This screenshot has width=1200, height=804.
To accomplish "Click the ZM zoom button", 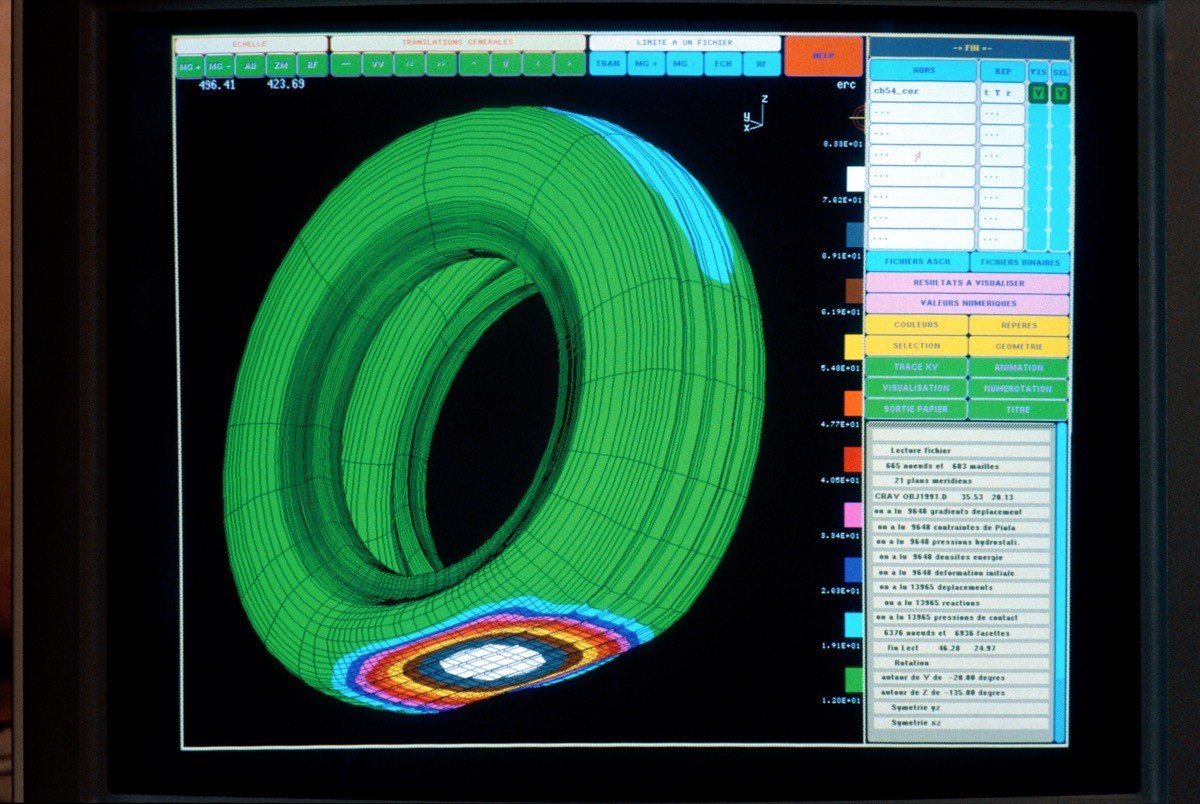I will tap(281, 65).
